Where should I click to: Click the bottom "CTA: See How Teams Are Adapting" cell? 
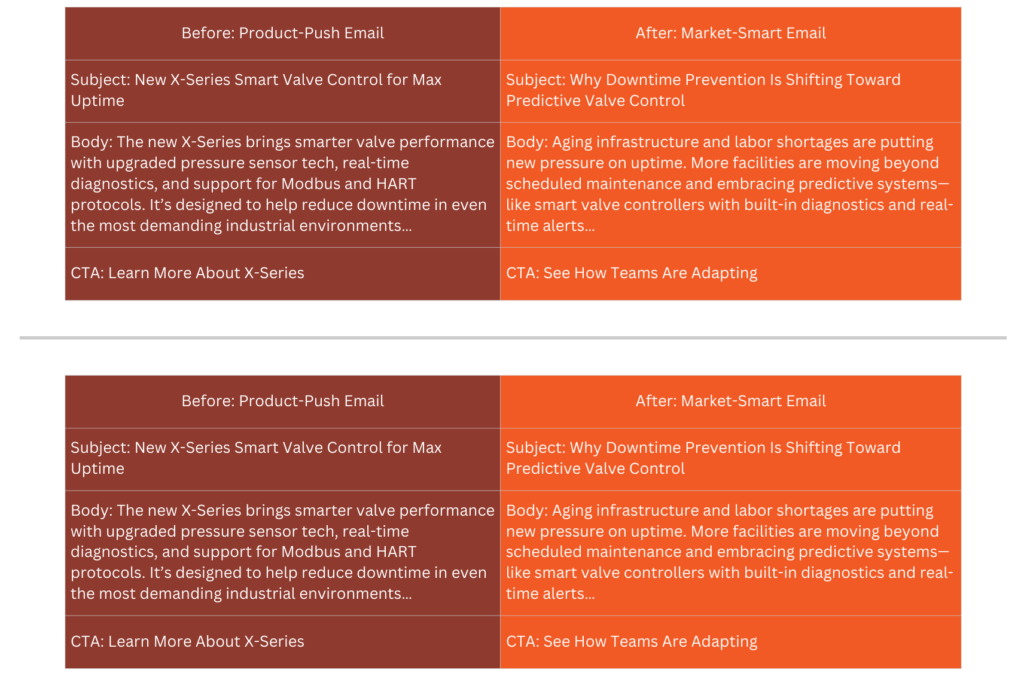click(730, 641)
